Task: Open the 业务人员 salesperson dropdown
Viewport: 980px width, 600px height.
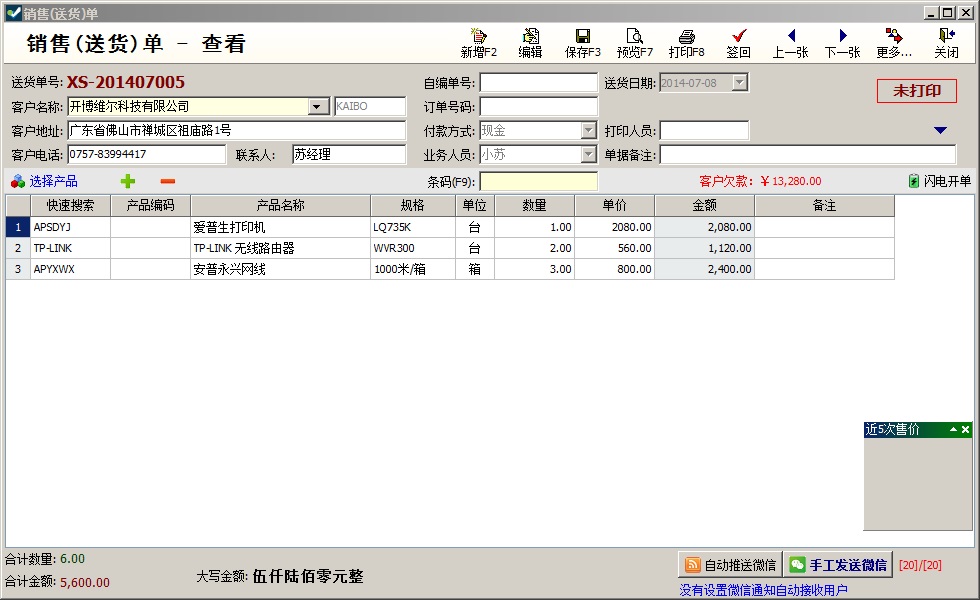Action: (588, 155)
